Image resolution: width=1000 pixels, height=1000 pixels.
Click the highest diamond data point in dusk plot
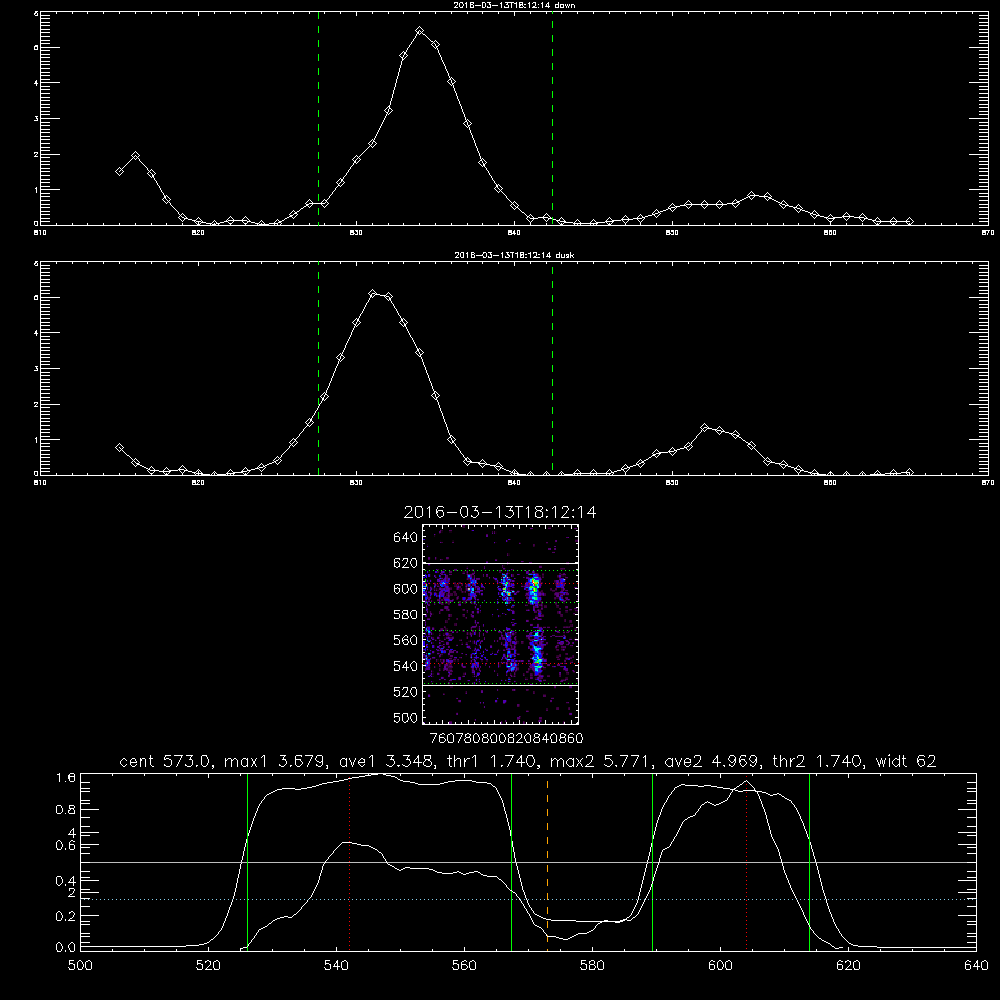373,293
